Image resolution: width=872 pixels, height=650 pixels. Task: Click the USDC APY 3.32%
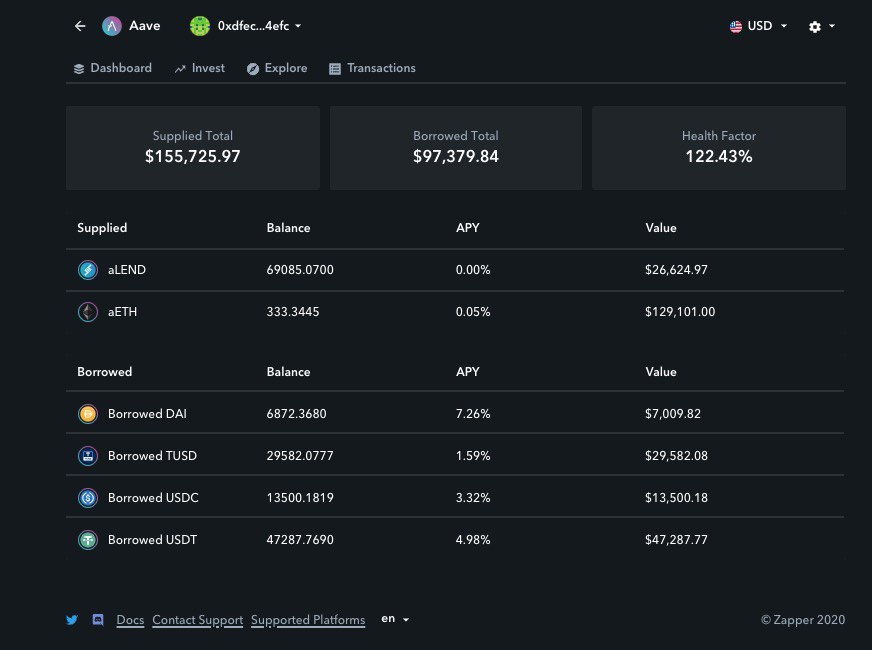click(x=473, y=498)
